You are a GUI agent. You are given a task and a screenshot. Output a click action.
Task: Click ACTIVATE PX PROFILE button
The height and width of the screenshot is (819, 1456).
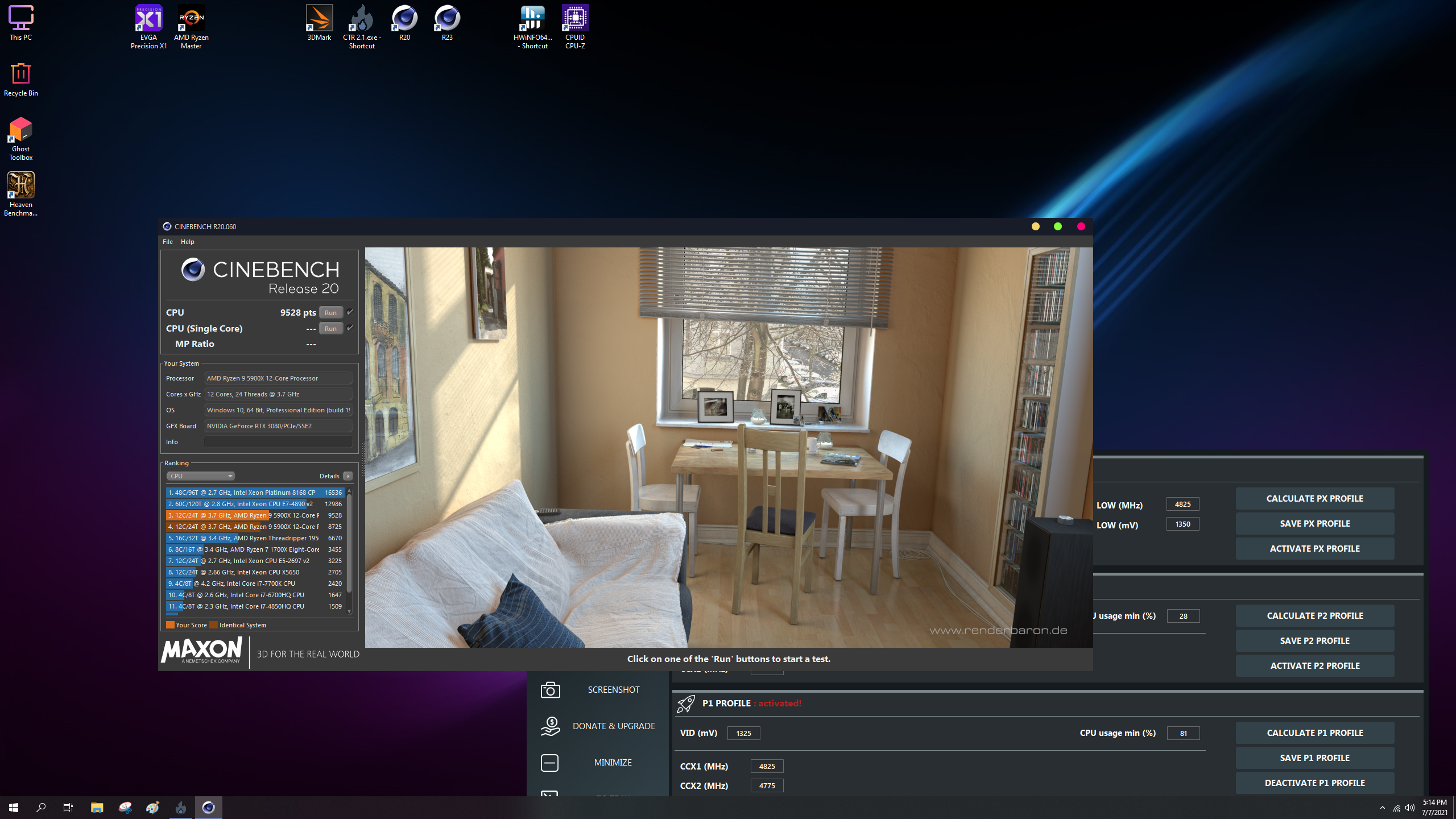pyautogui.click(x=1315, y=549)
